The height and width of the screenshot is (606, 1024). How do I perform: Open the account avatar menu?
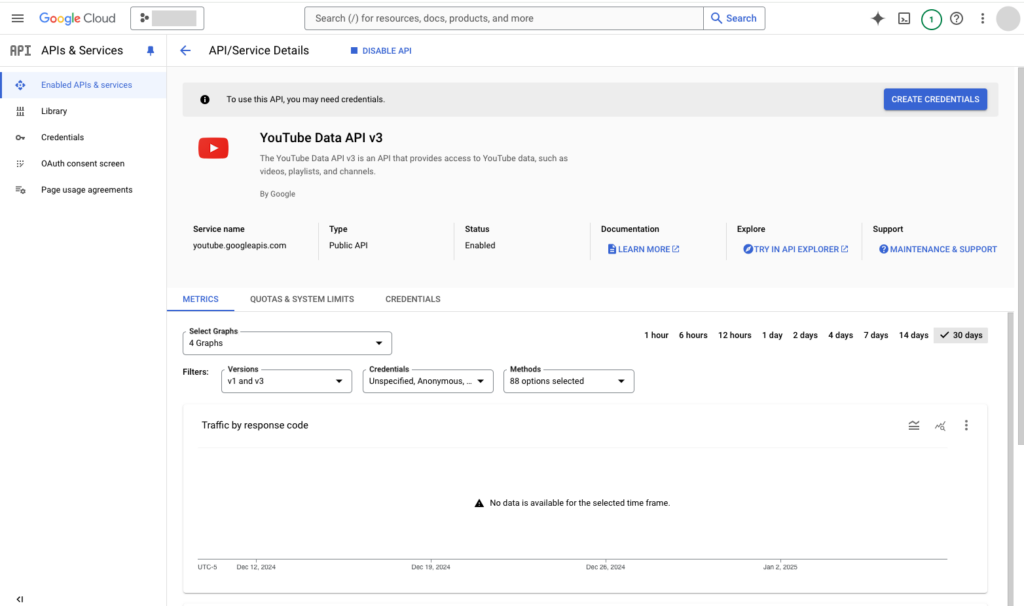click(x=1008, y=18)
